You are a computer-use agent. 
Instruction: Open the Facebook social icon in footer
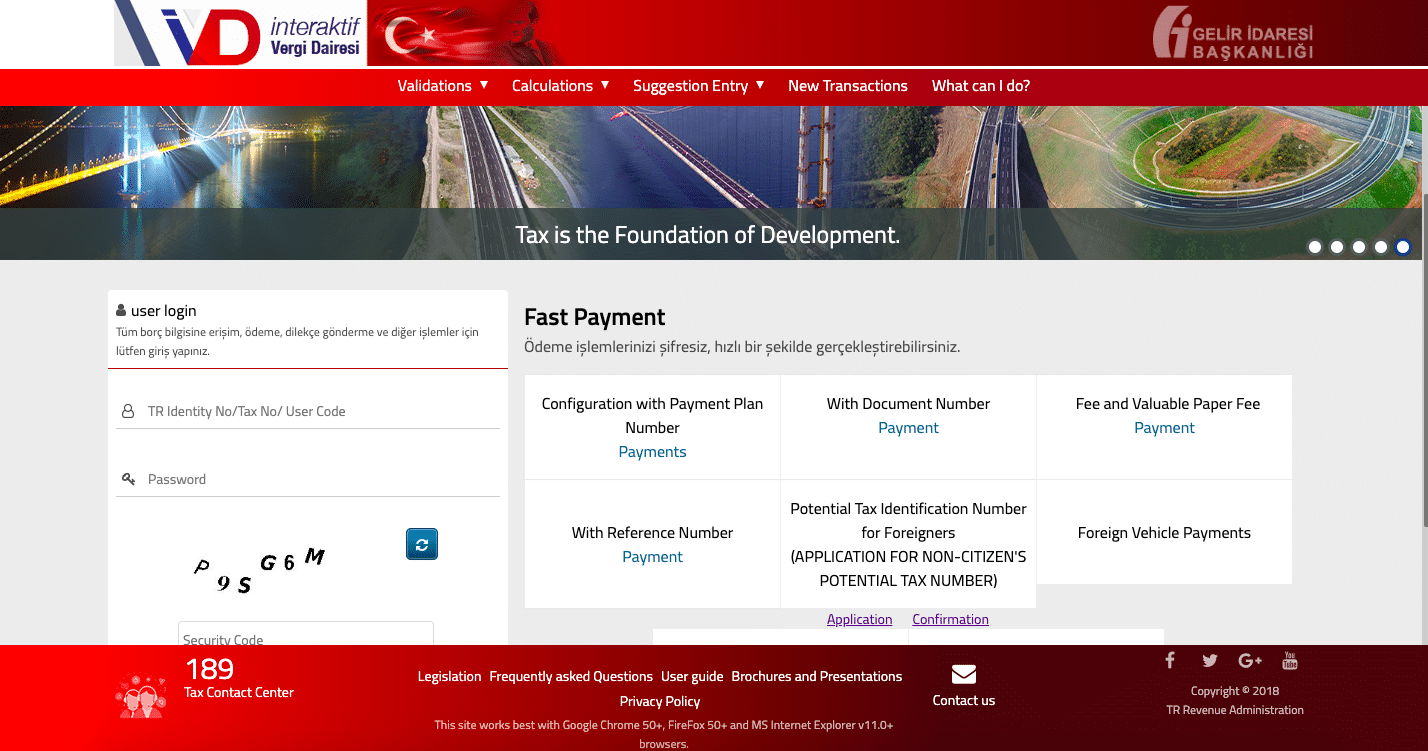[1169, 660]
